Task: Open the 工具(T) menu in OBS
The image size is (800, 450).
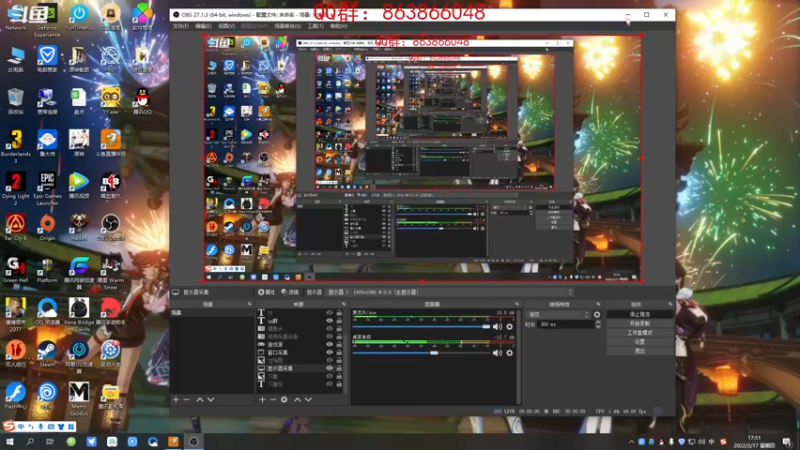Action: click(315, 26)
